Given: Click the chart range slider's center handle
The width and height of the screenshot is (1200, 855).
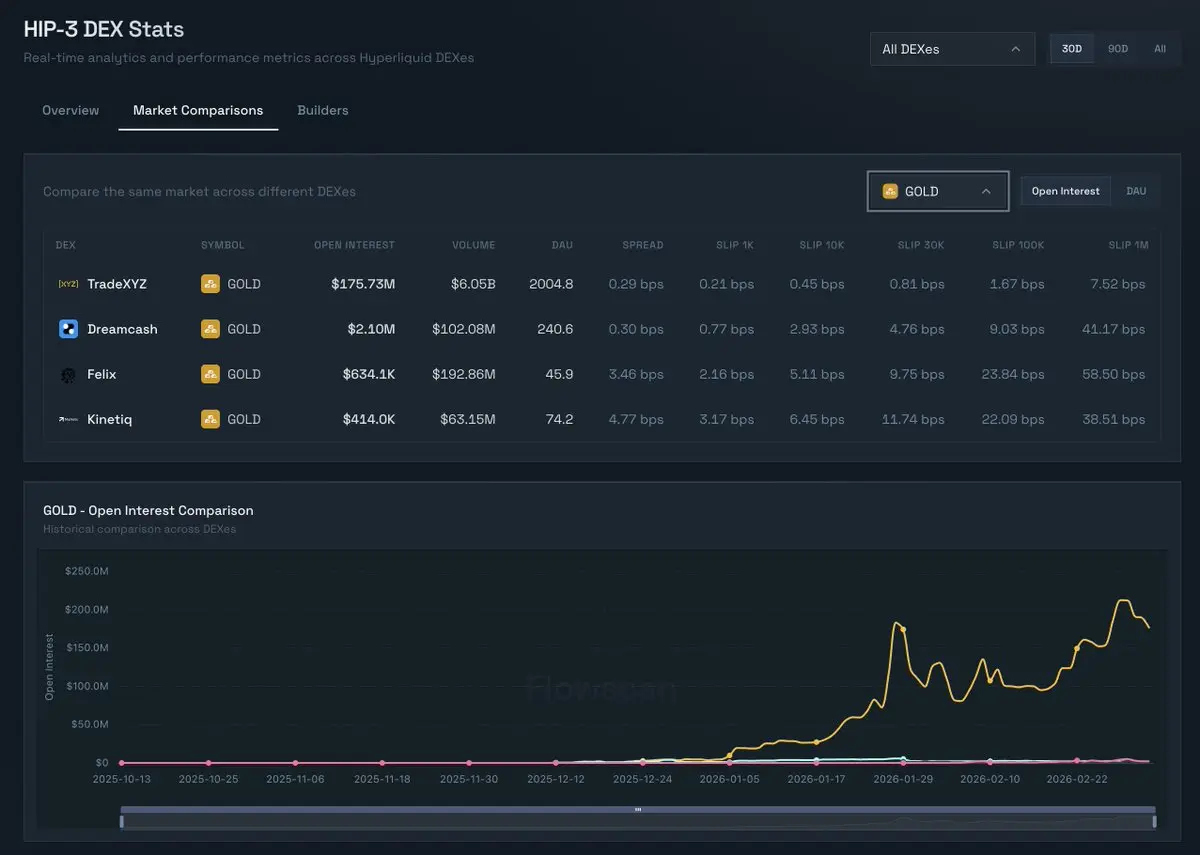Looking at the screenshot, I should tap(638, 809).
